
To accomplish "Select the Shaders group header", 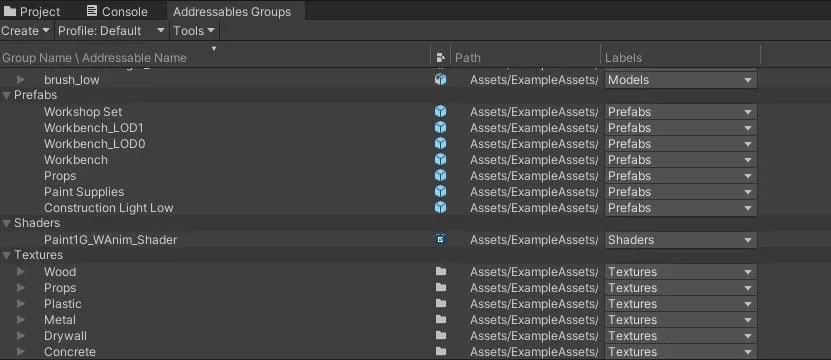I will [x=37, y=223].
